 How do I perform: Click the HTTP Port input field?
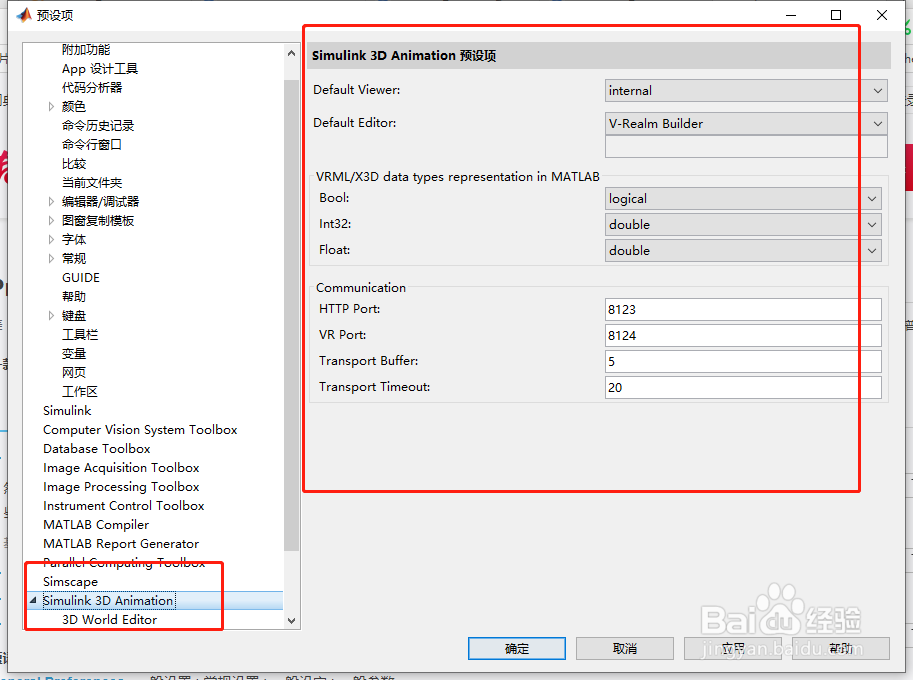click(x=743, y=310)
